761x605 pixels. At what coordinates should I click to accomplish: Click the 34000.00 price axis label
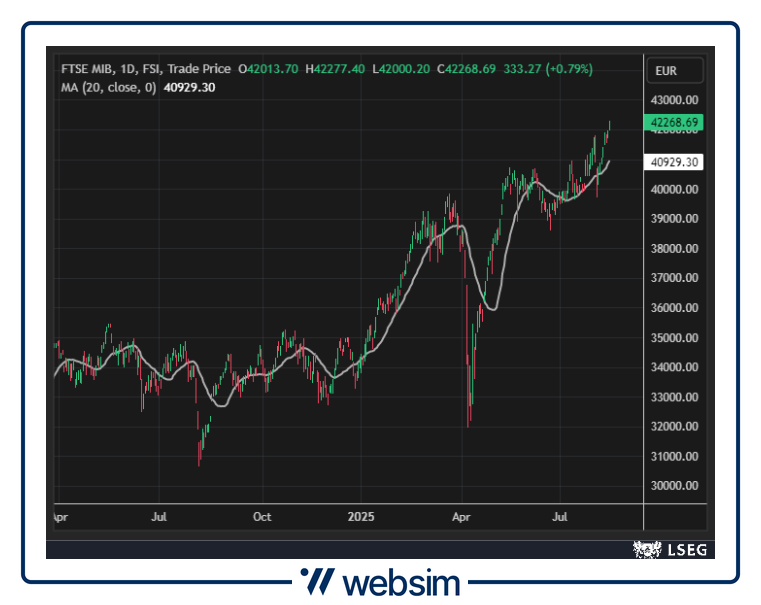point(674,367)
